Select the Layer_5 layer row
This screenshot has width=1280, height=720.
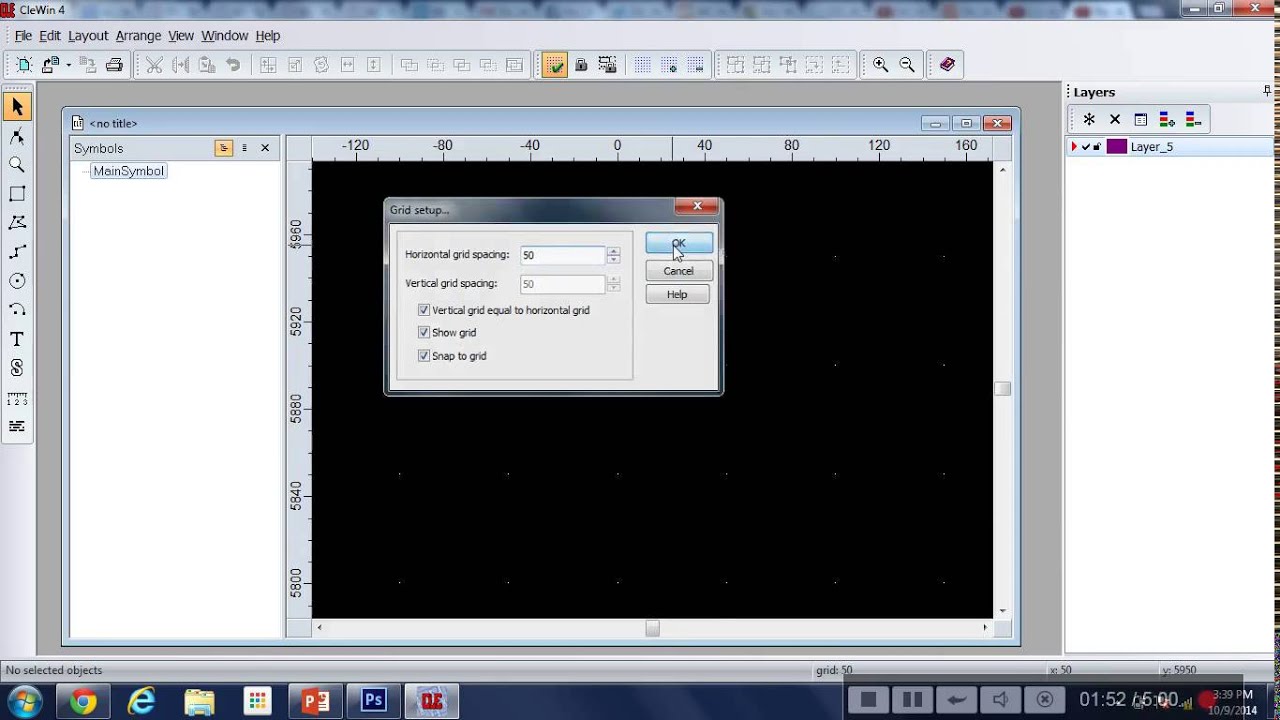1170,147
